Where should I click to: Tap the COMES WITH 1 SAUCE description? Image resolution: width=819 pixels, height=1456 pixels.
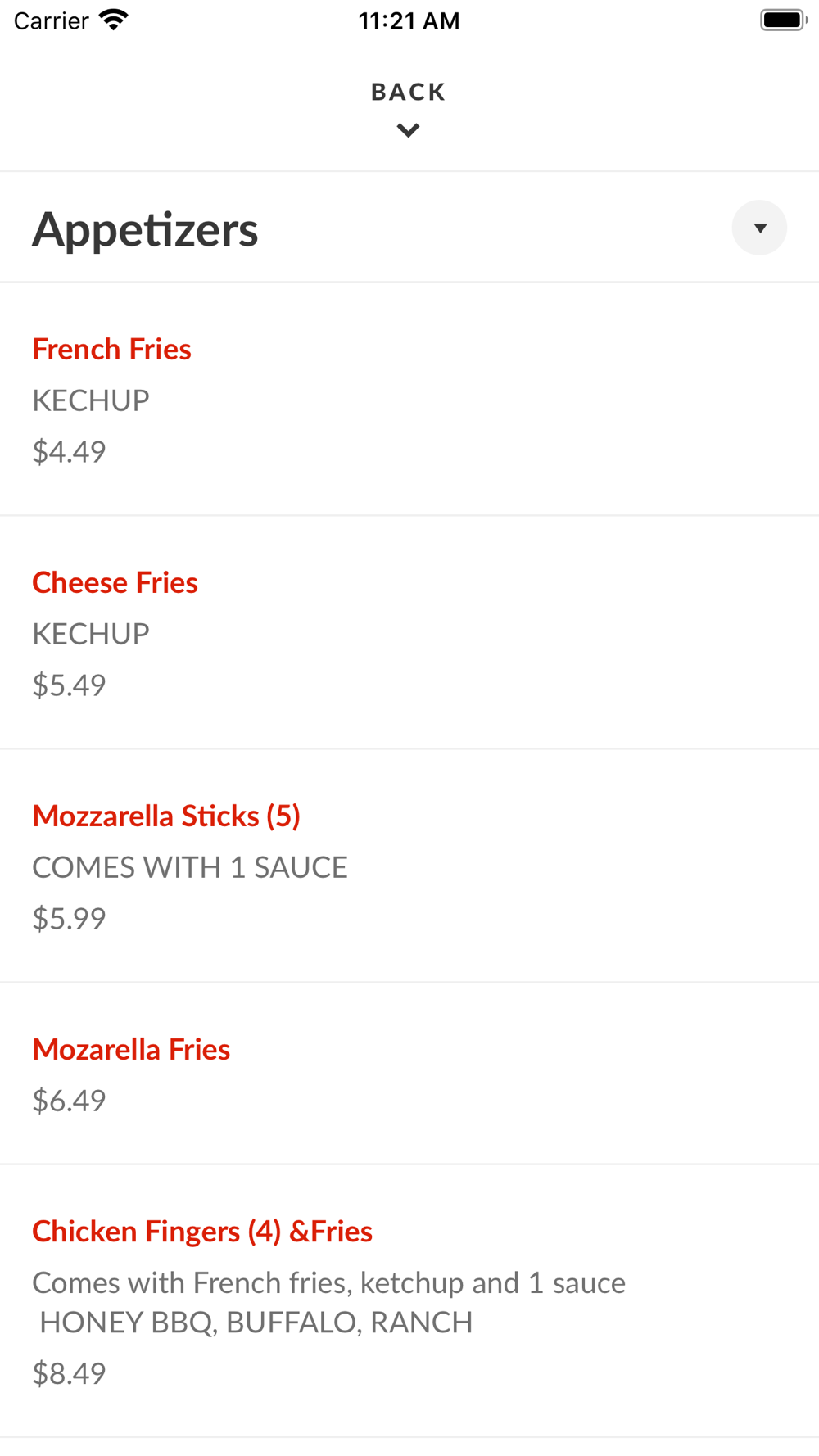pyautogui.click(x=190, y=867)
